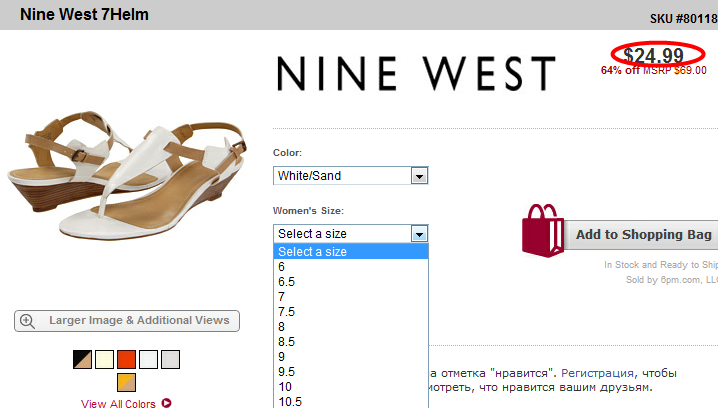Viewport: 718px width, 408px height.
Task: Select size 7 from the list
Action: [351, 297]
